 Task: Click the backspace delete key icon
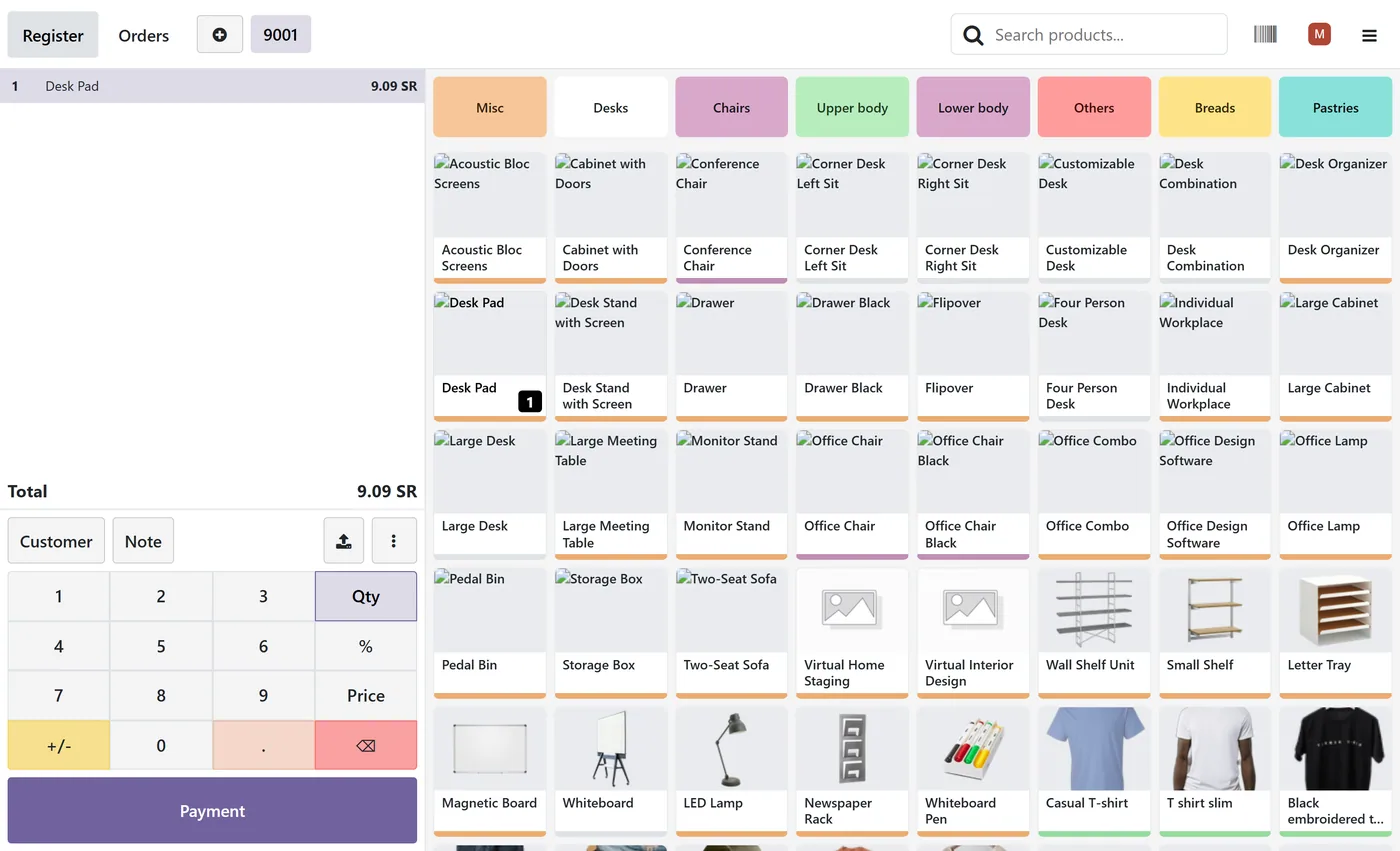(x=366, y=746)
